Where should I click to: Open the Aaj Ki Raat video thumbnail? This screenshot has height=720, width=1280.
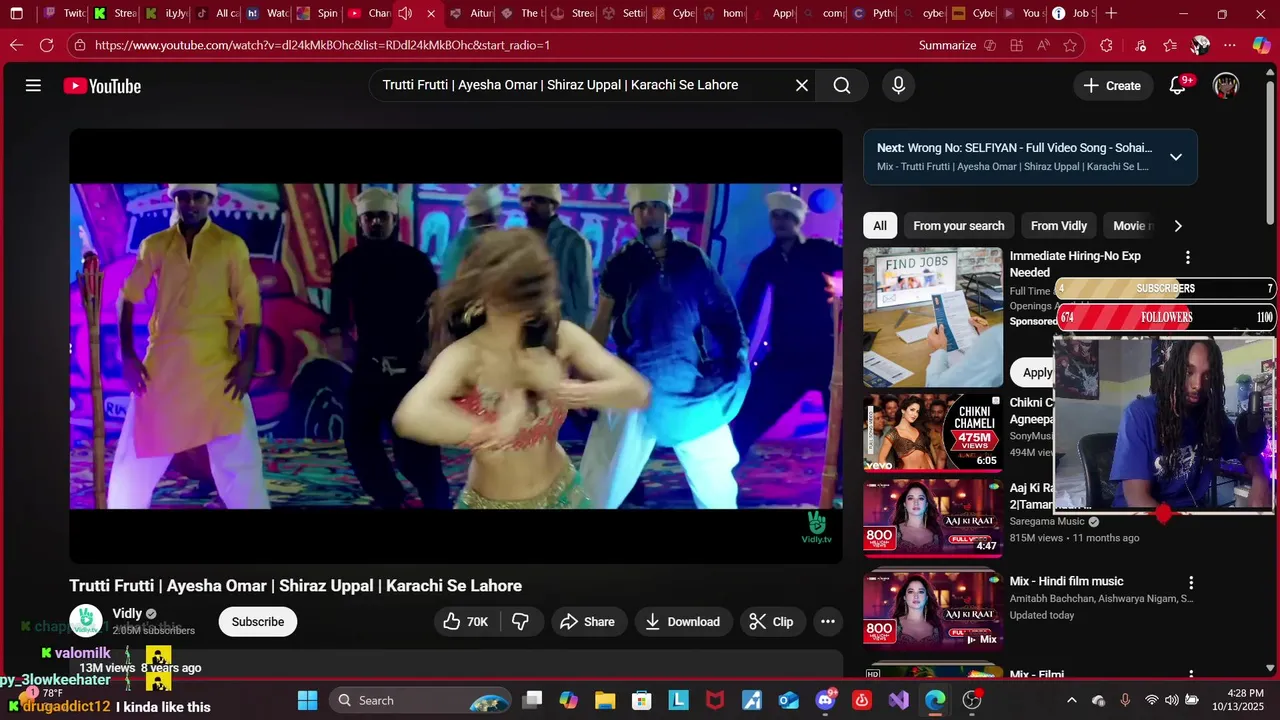tap(933, 517)
